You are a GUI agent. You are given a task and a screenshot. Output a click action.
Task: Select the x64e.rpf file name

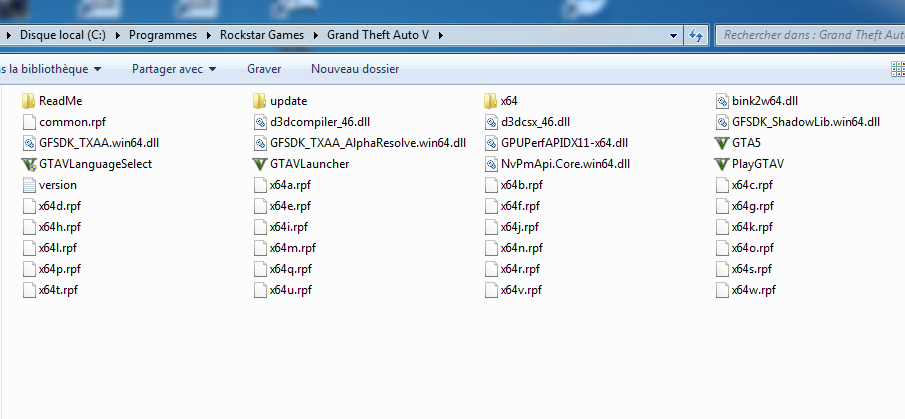tap(290, 206)
